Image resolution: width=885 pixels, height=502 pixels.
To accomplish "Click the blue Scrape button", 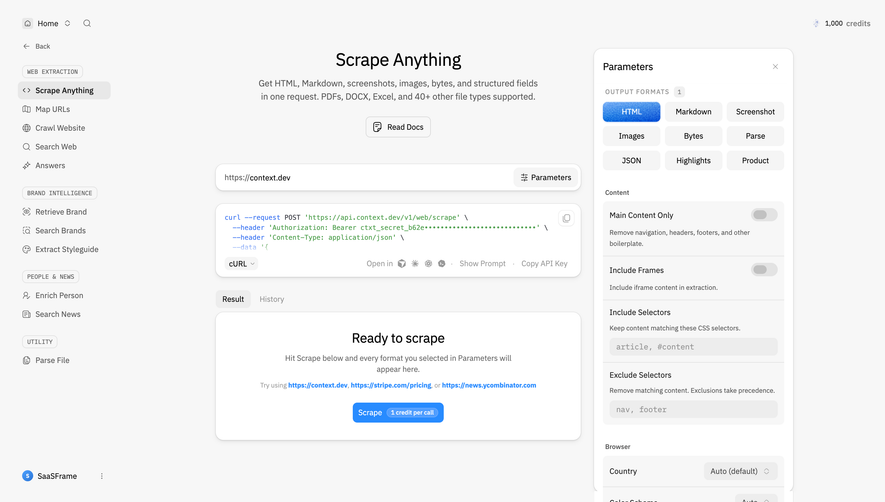I will tap(398, 413).
